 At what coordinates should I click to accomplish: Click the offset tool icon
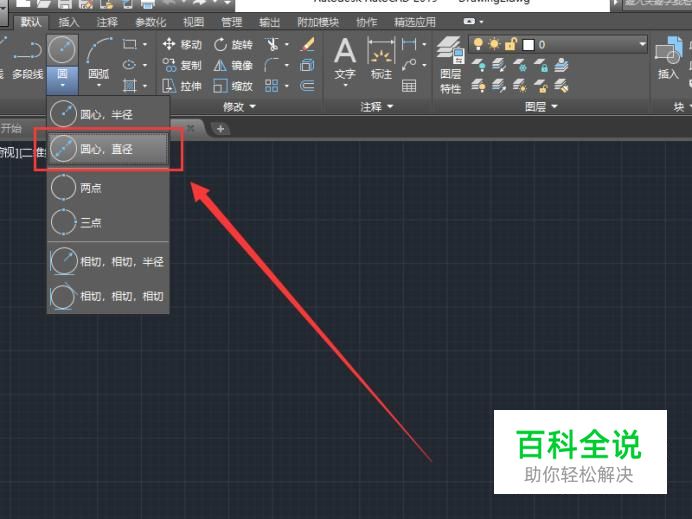point(307,86)
